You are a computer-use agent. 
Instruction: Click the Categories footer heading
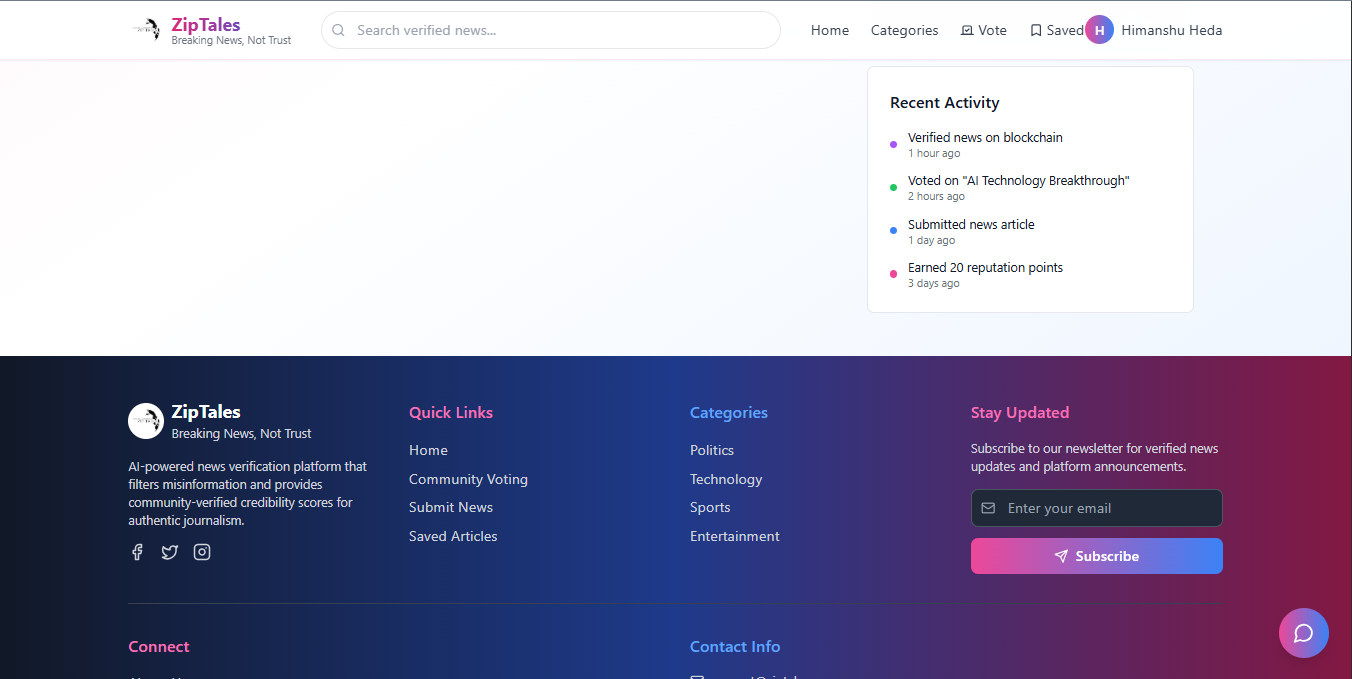coord(729,412)
